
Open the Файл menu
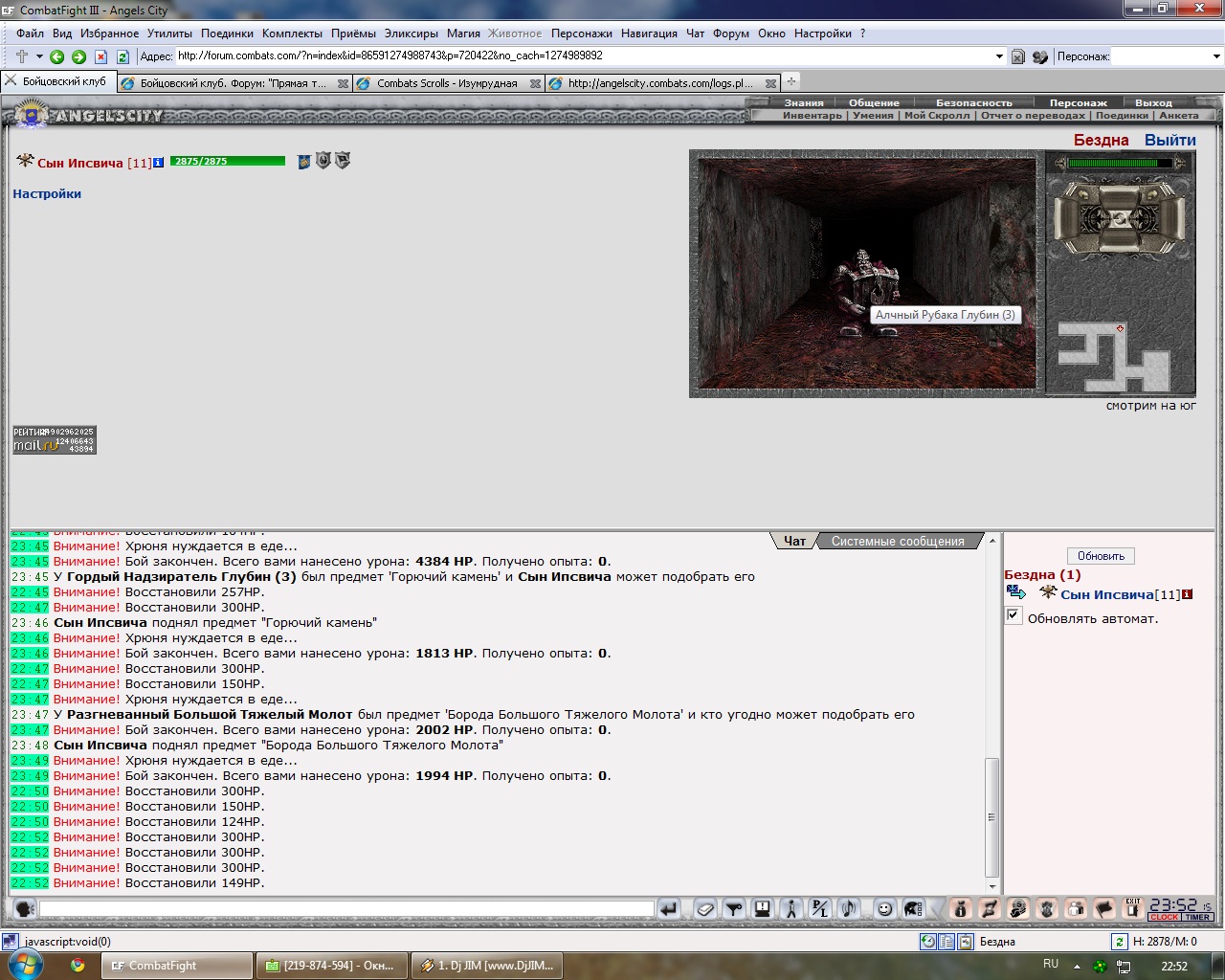(30, 33)
